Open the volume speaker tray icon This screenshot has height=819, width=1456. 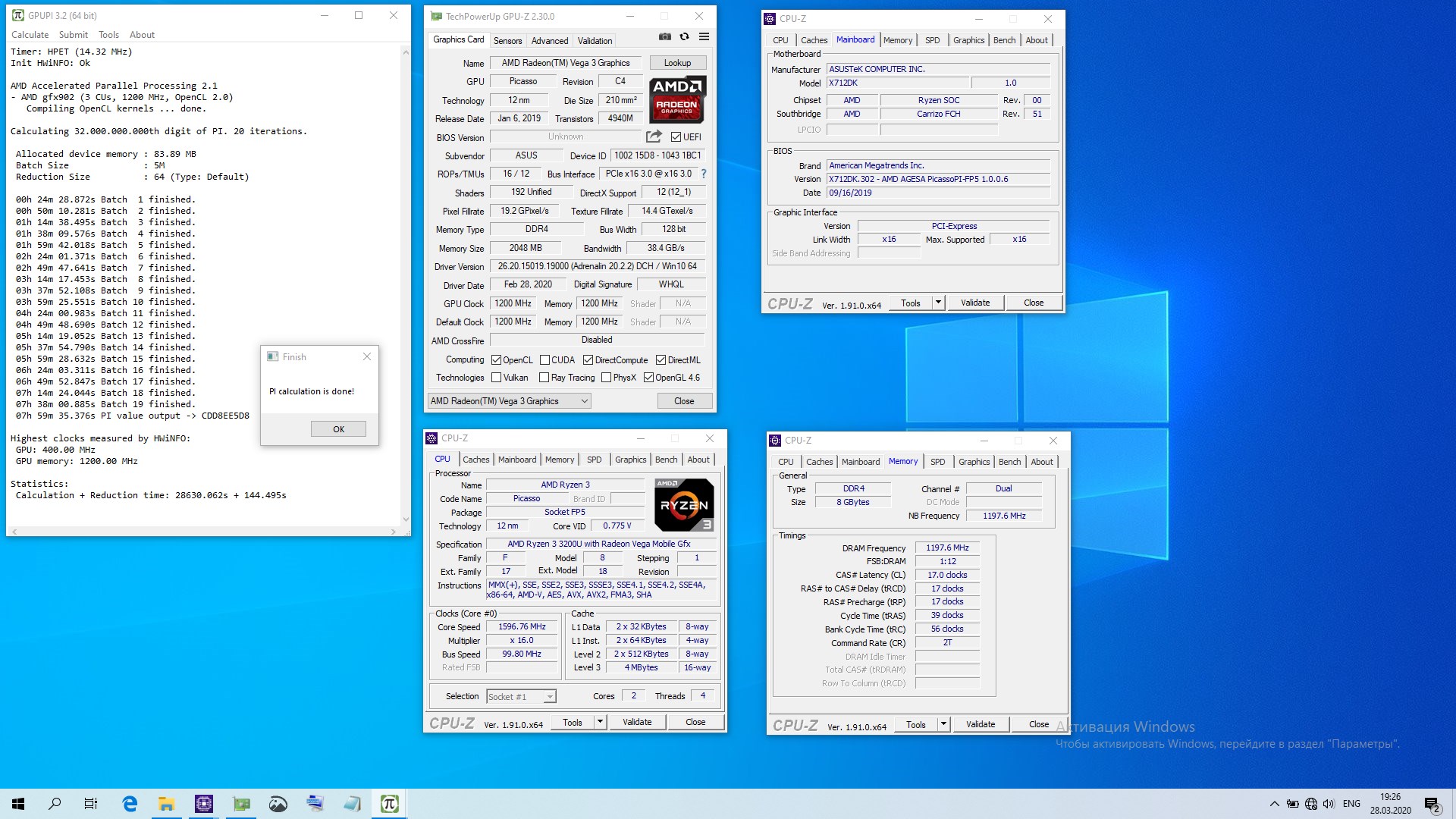tap(1329, 804)
